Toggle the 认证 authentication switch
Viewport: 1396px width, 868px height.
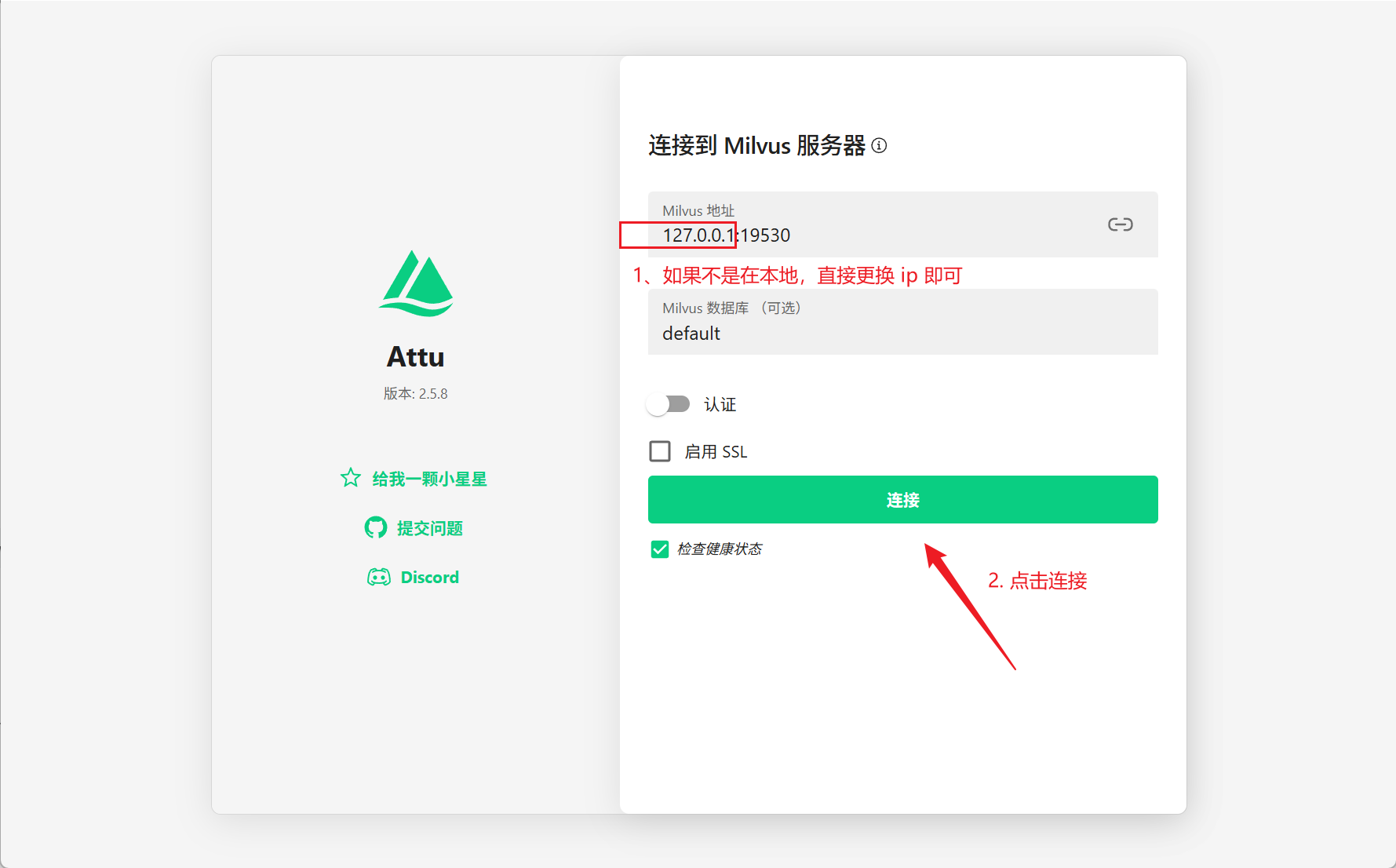pyautogui.click(x=669, y=404)
